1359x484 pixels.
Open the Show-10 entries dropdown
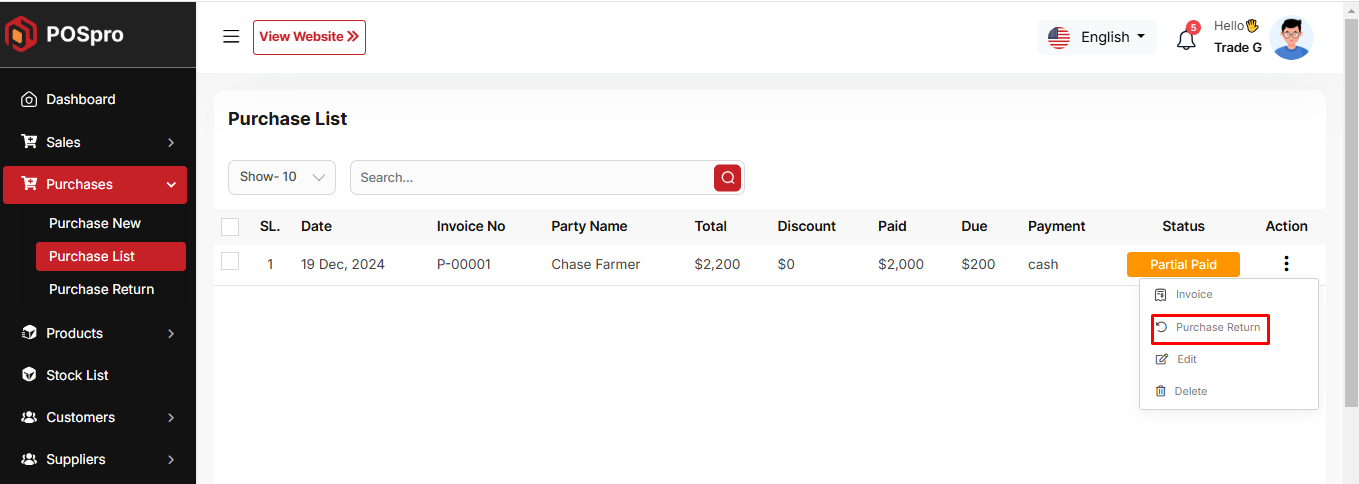pos(282,177)
